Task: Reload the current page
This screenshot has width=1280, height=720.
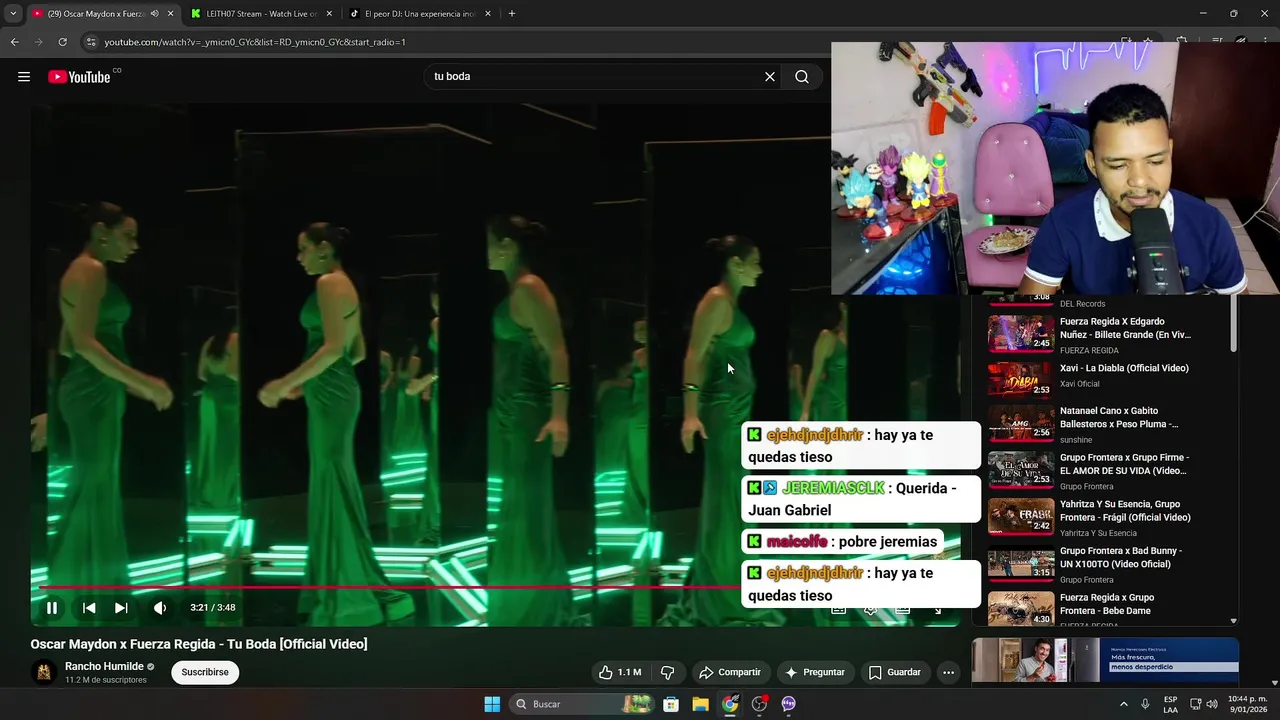Action: coord(62,42)
